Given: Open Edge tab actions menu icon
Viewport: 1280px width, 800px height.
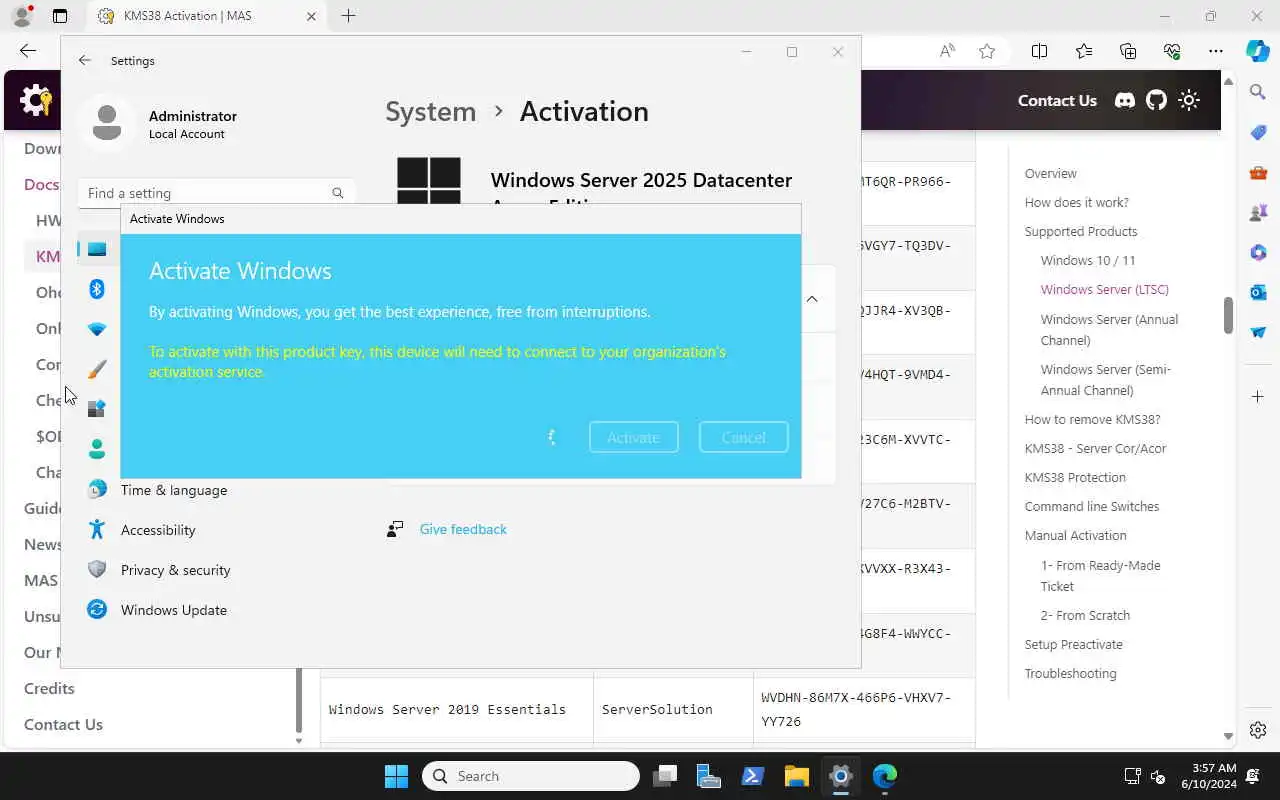Looking at the screenshot, I should (x=60, y=16).
